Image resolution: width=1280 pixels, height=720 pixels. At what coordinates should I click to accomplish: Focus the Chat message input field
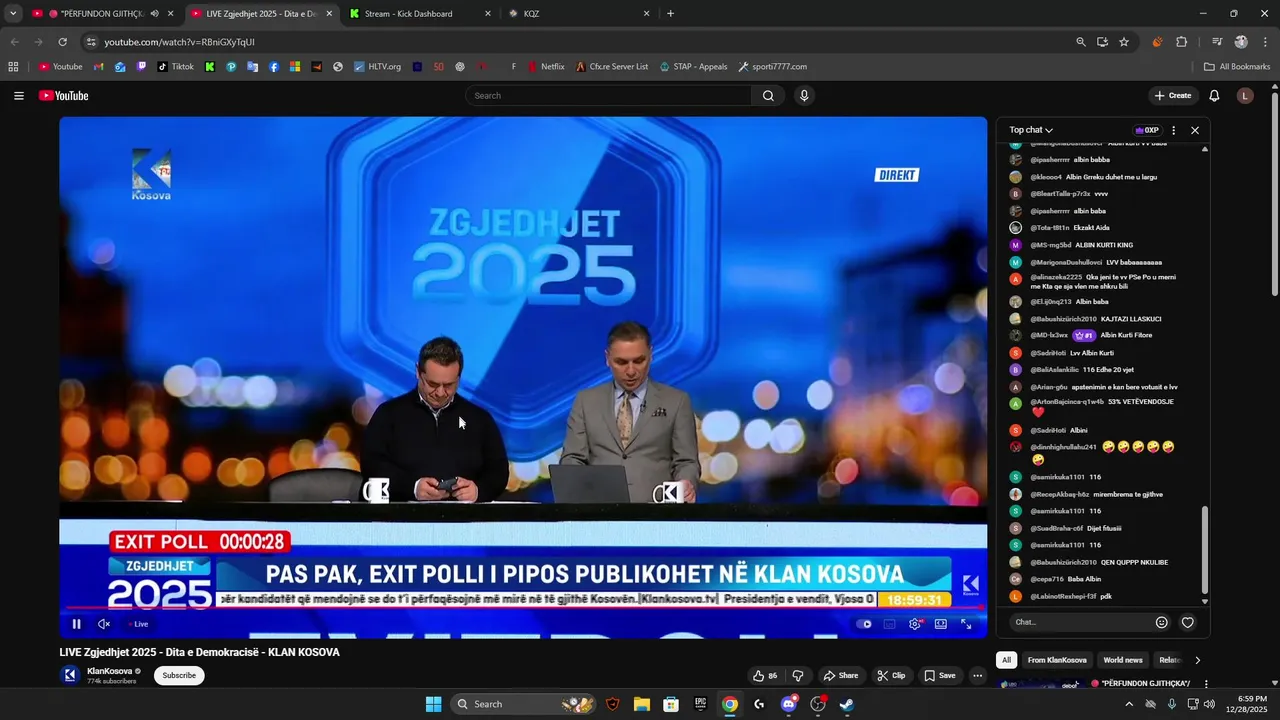1080,622
